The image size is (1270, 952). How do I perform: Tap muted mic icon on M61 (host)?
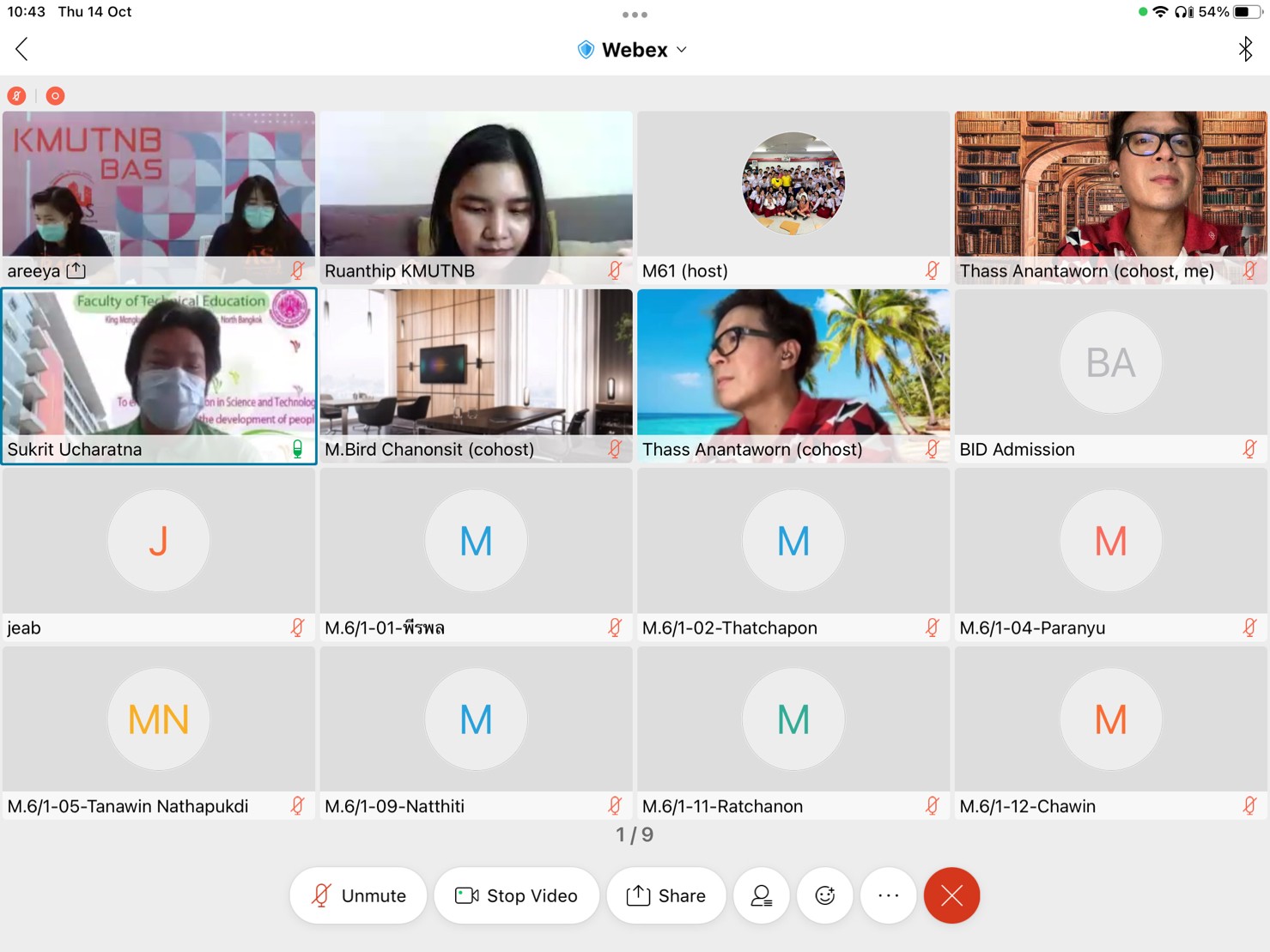[x=932, y=270]
